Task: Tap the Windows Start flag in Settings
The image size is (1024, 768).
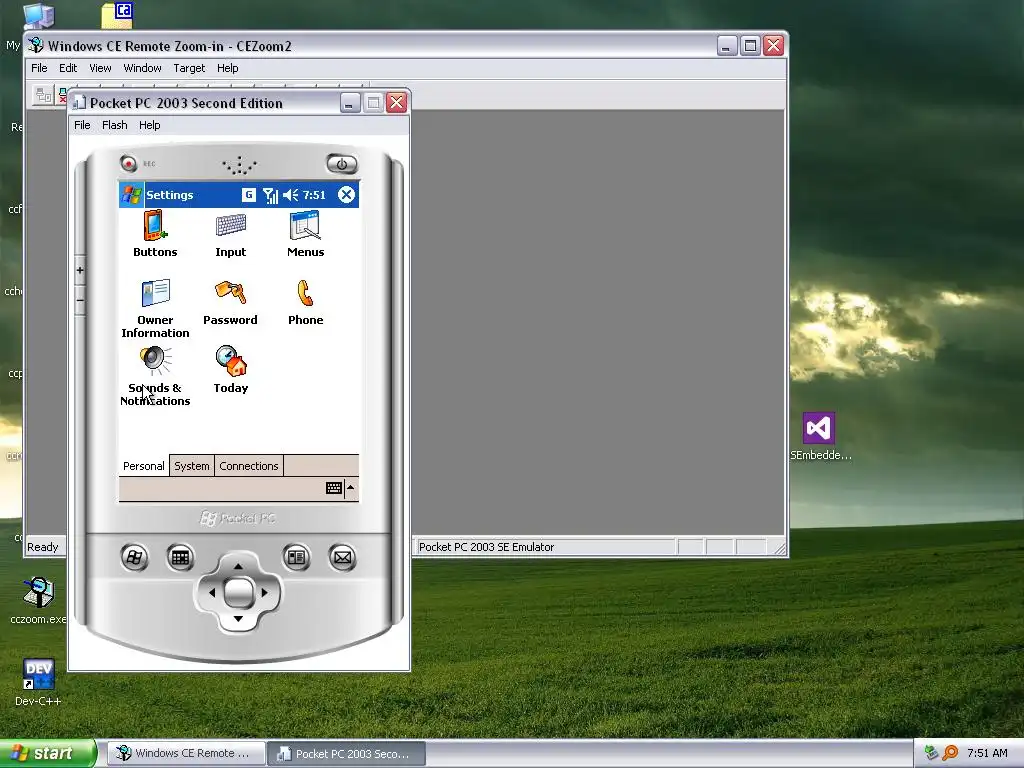Action: coord(132,195)
